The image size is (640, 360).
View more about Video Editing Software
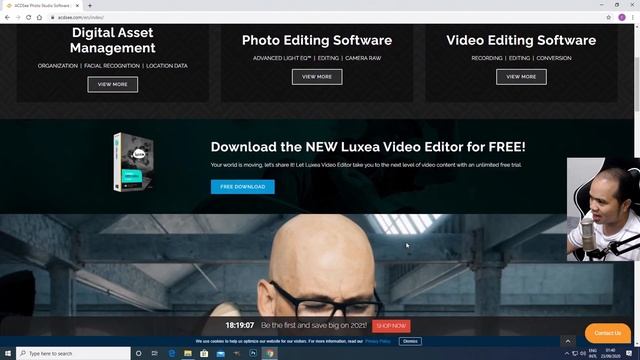pyautogui.click(x=521, y=77)
